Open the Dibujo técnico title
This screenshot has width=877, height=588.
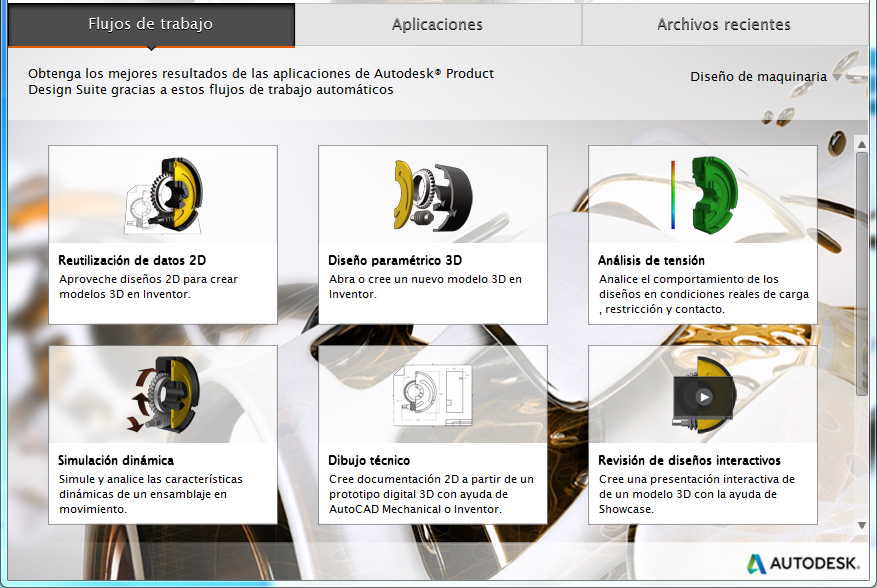click(369, 460)
